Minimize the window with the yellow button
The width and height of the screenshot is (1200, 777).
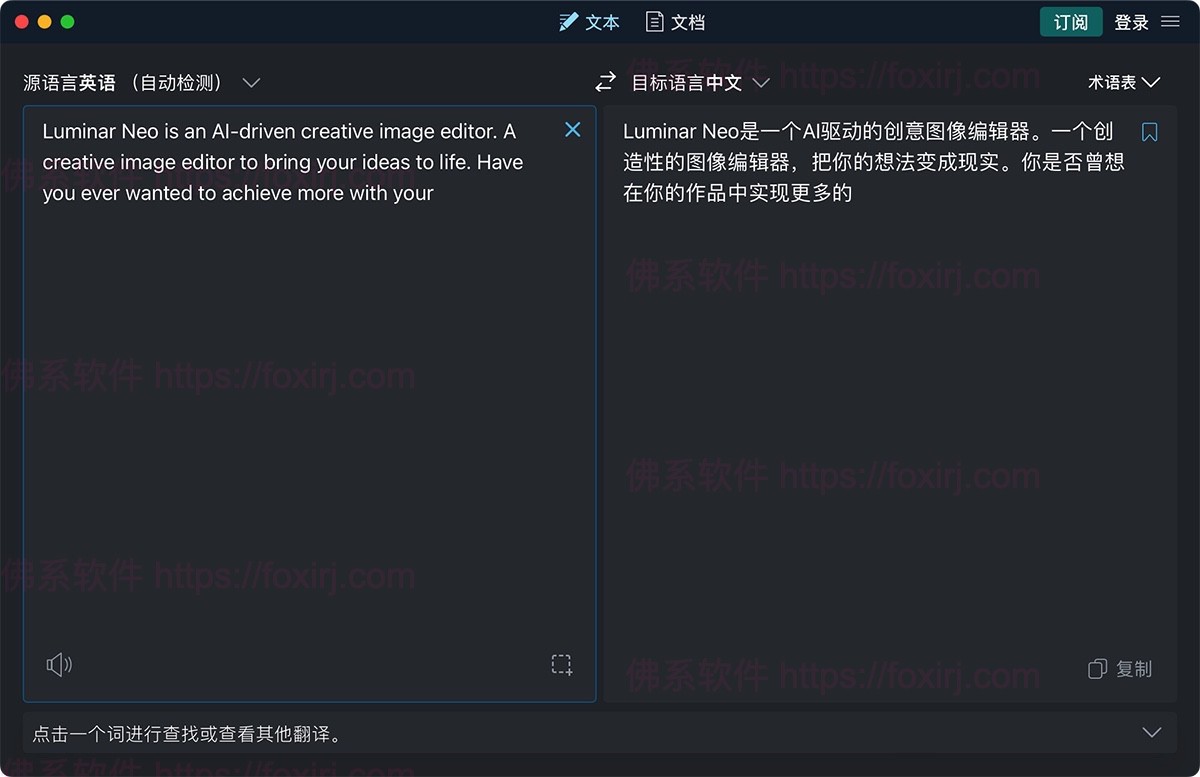[x=45, y=22]
